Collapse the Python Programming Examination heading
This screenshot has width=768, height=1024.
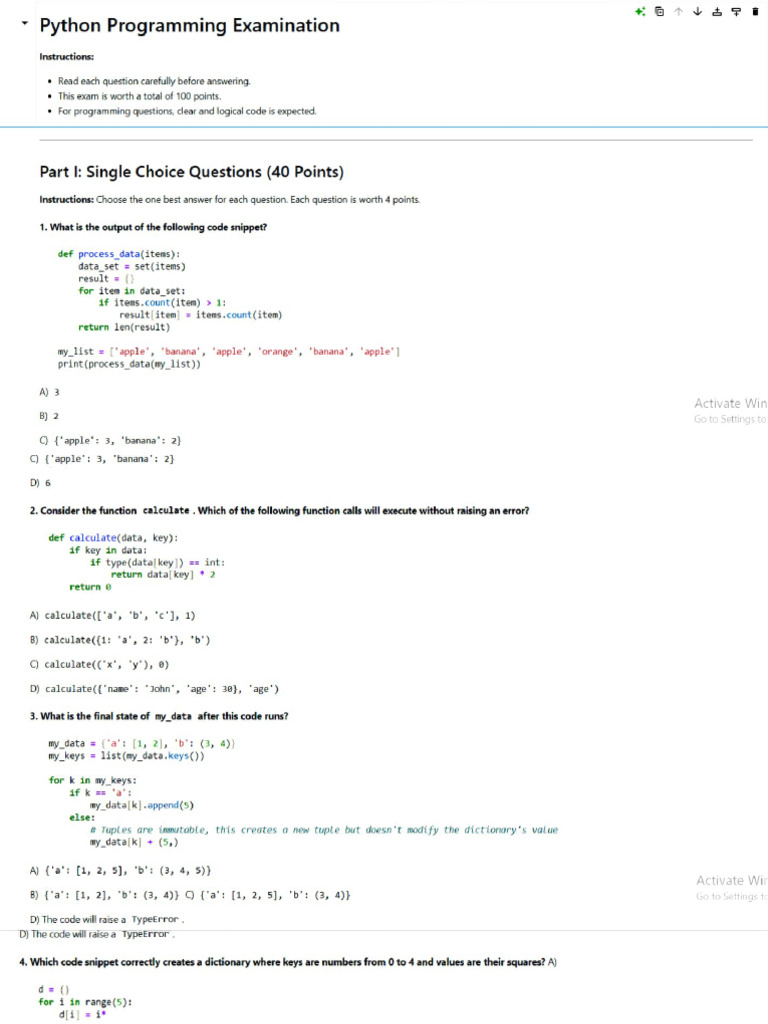click(24, 24)
